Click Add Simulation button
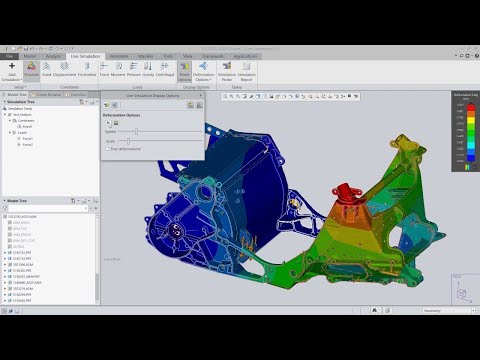The image size is (480, 360). tap(12, 72)
